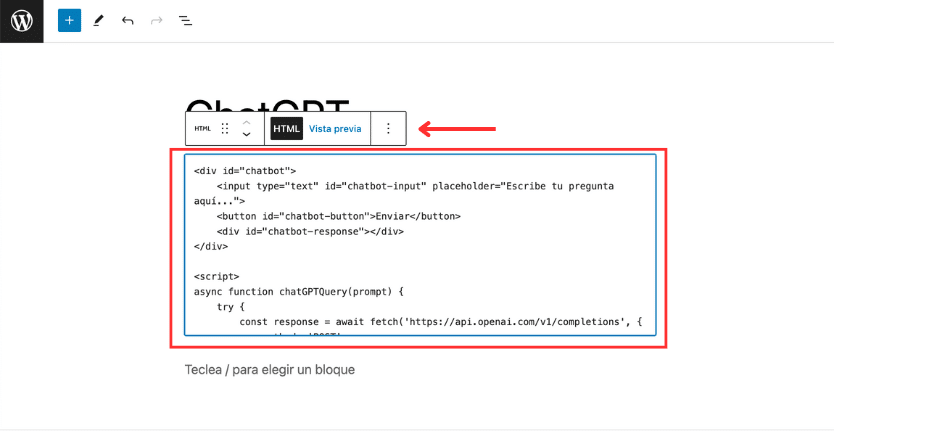This screenshot has height=431, width=933.
Task: Click the WordPress logo to exit editor
Action: [x=22, y=21]
